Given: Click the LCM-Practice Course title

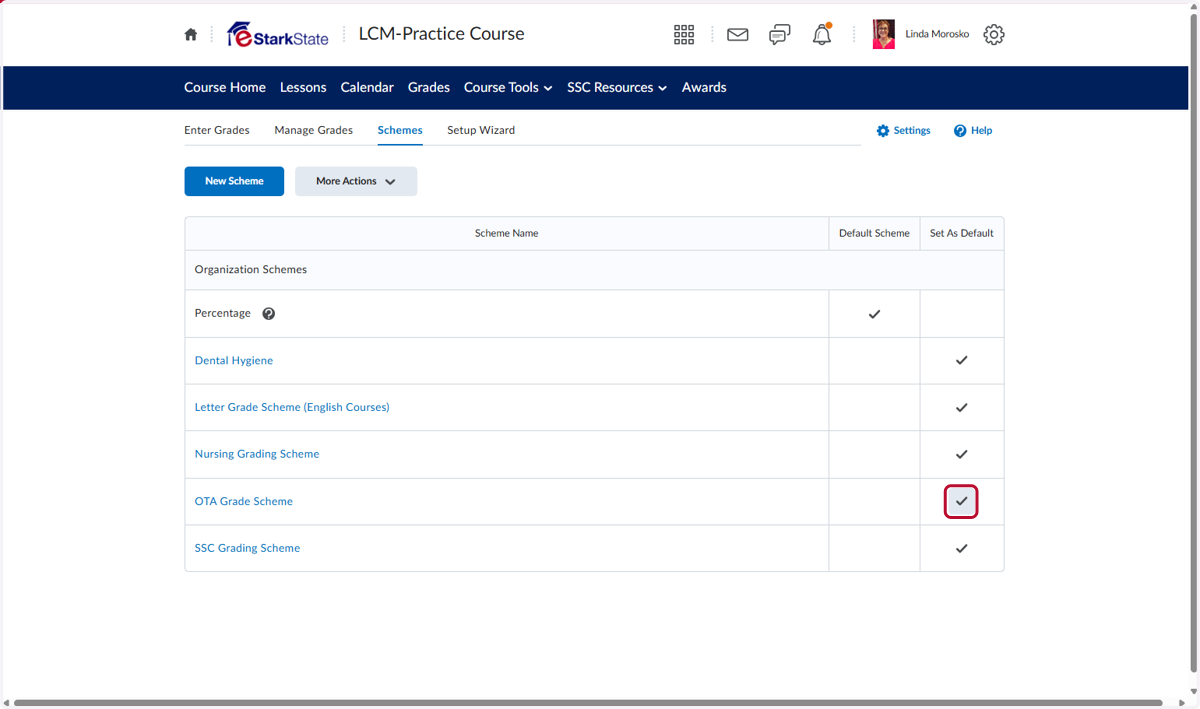Looking at the screenshot, I should pos(442,34).
